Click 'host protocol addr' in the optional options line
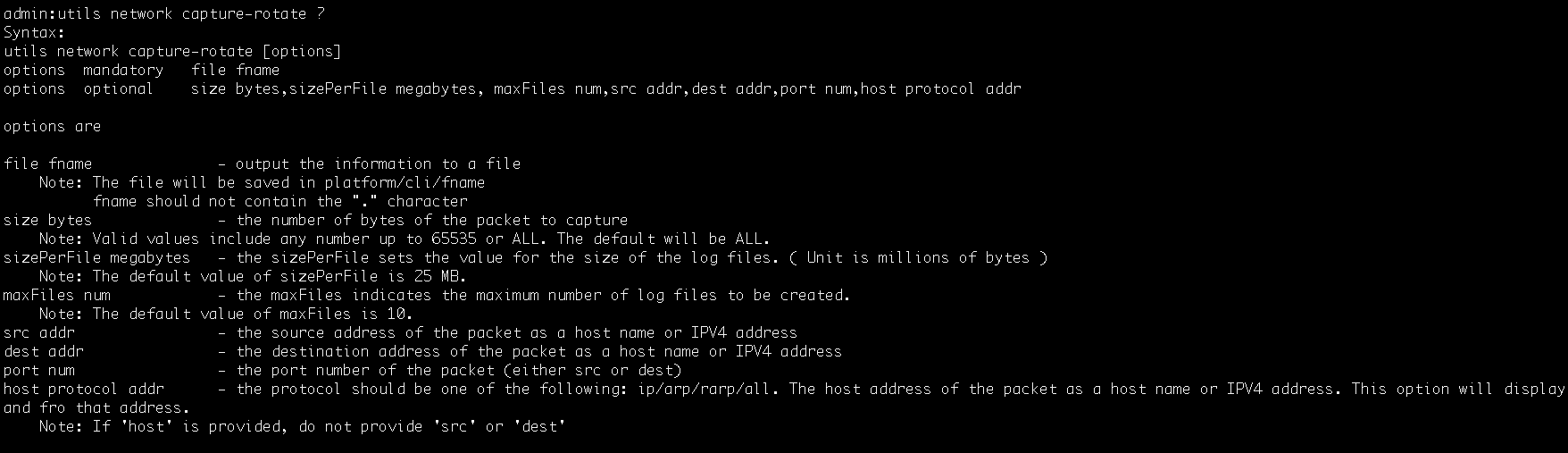Viewport: 1568px width, 453px height. click(x=940, y=88)
